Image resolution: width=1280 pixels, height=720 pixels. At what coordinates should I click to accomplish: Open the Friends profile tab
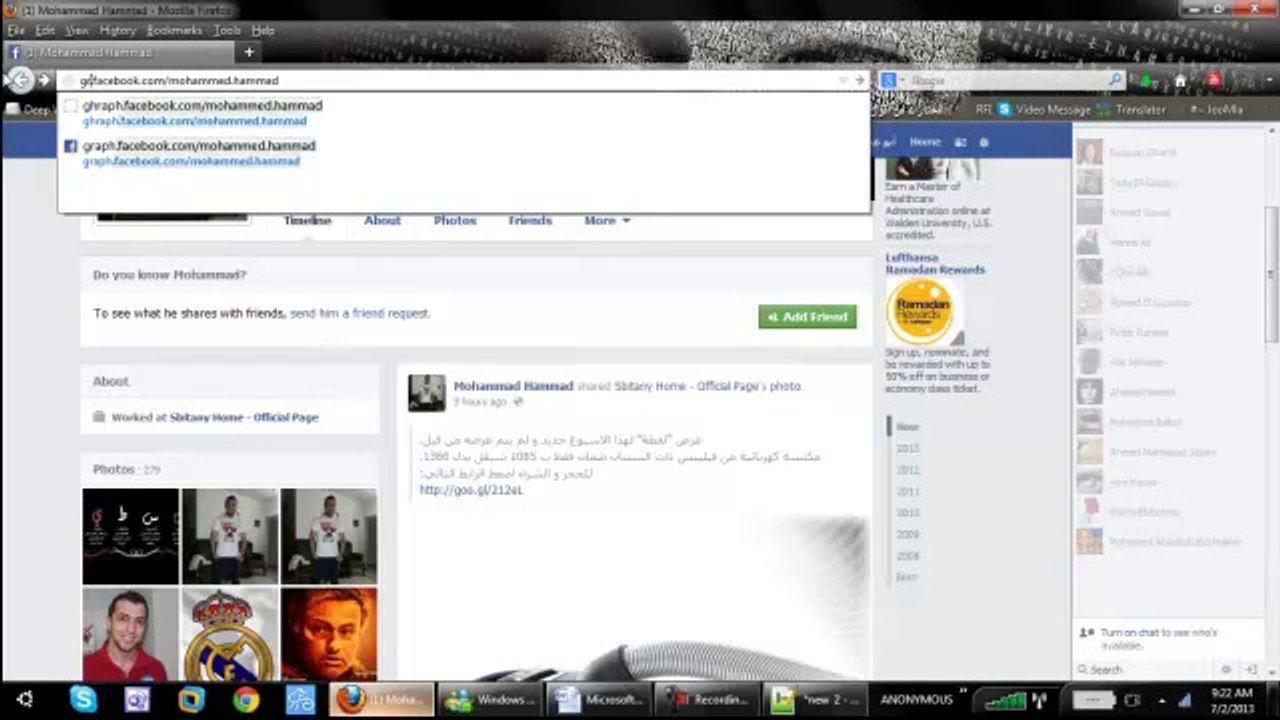coord(530,220)
